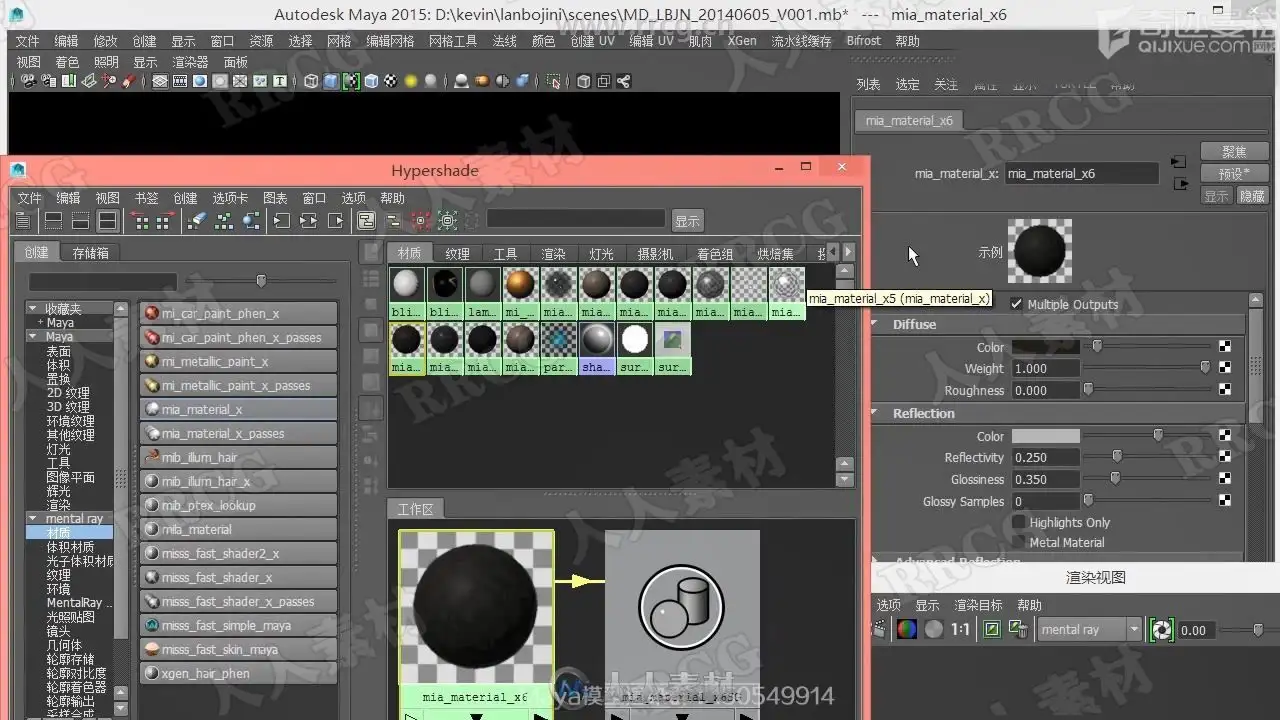Click the yellow lighting sphere icon in viewport toolbar
This screenshot has height=720, width=1280.
pyautogui.click(x=410, y=81)
